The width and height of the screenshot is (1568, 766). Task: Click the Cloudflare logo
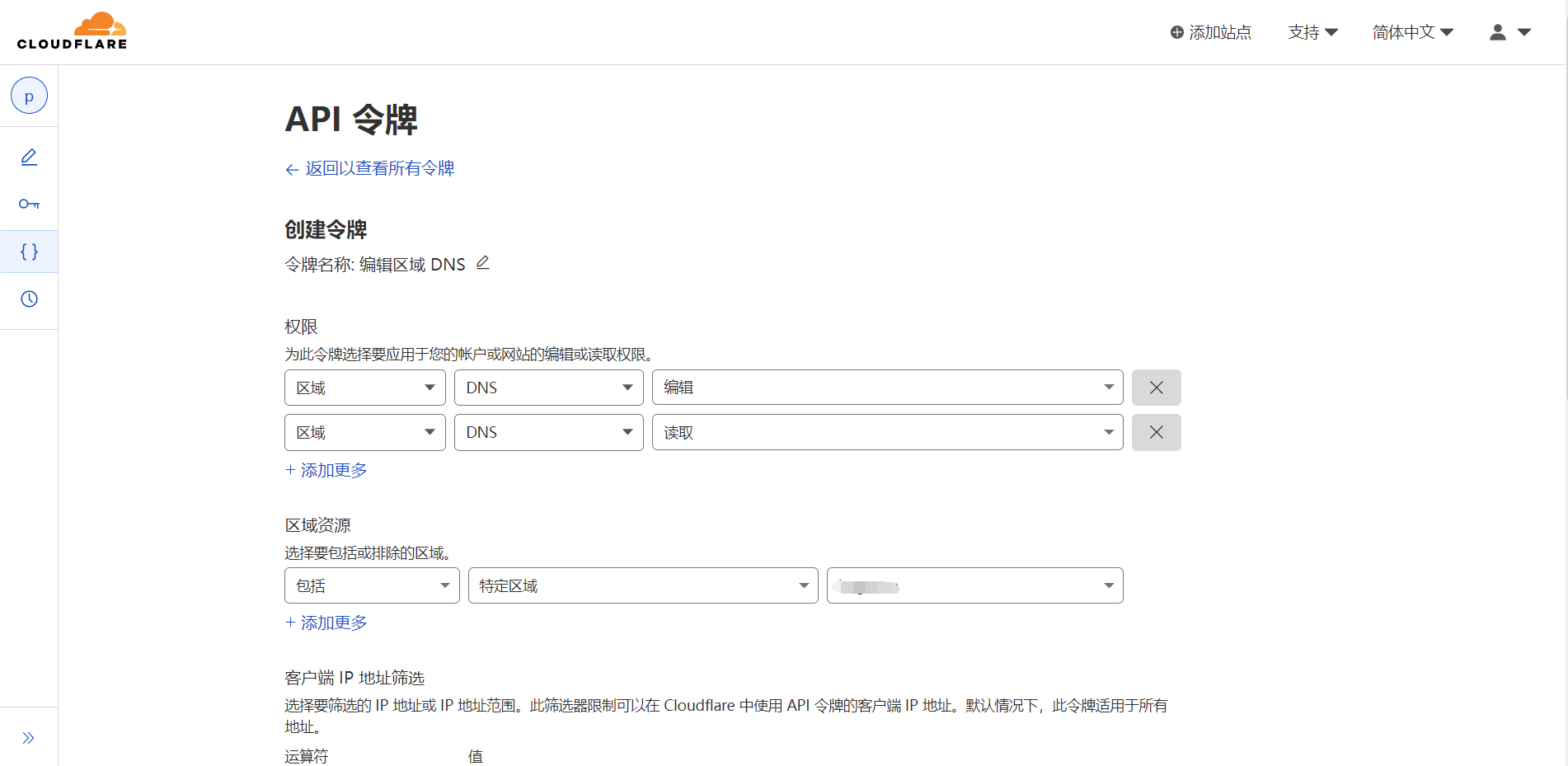click(73, 31)
